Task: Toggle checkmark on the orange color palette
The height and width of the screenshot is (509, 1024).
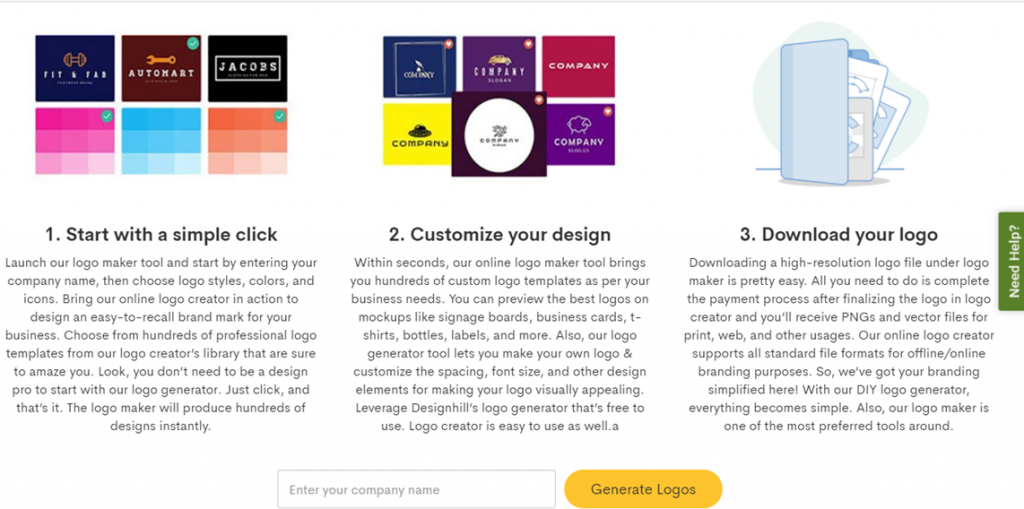Action: point(280,116)
